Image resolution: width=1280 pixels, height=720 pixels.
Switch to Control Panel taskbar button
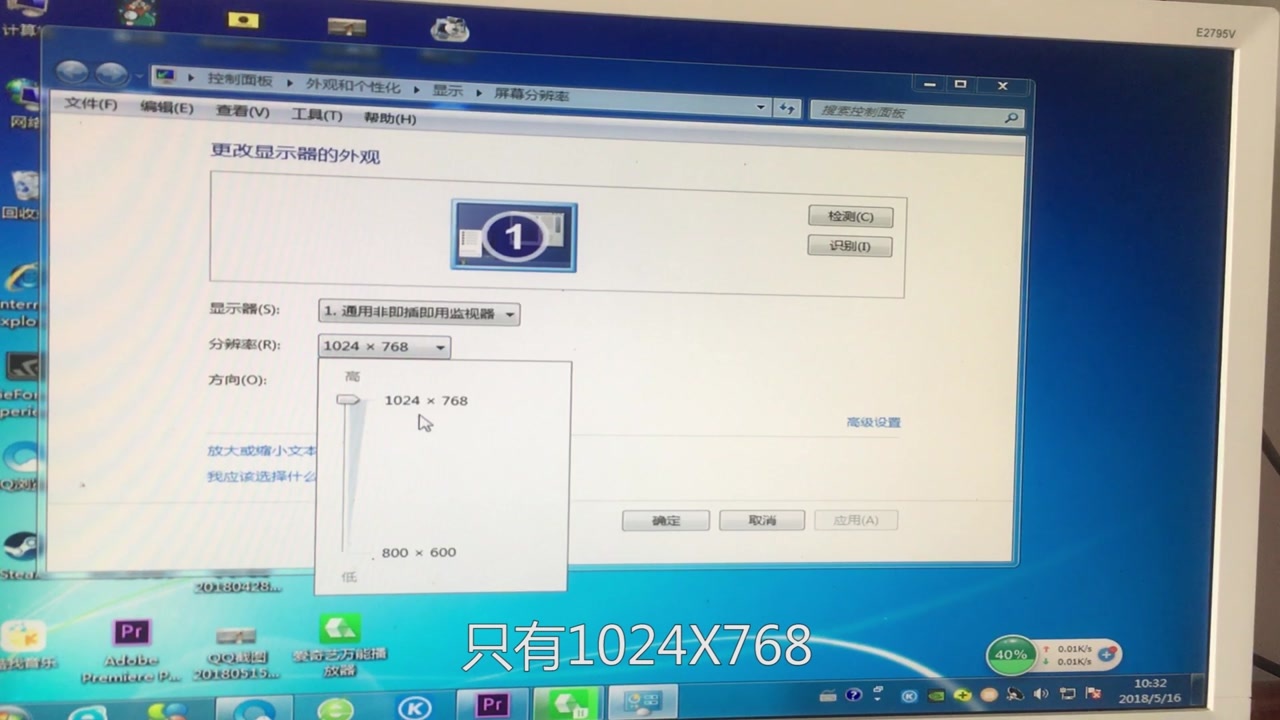pyautogui.click(x=642, y=704)
